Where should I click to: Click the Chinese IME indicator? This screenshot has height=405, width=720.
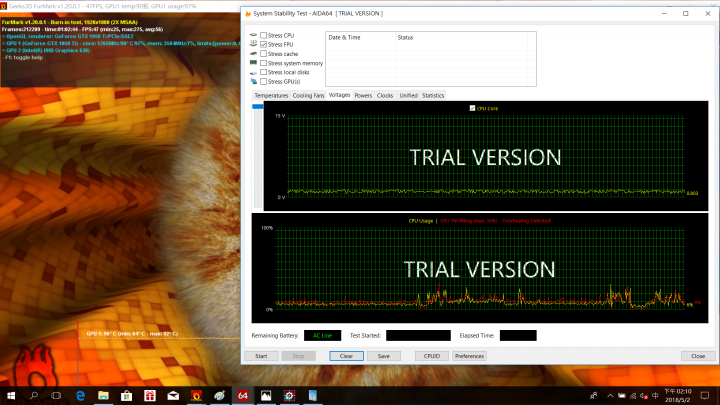655,395
